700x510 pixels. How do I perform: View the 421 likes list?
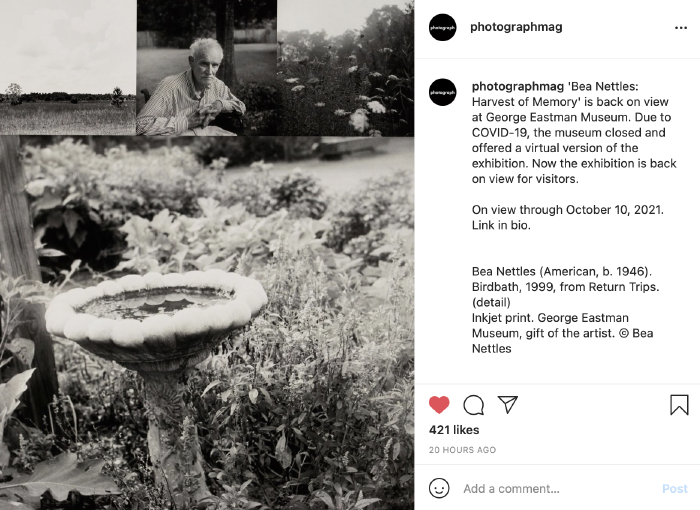454,430
